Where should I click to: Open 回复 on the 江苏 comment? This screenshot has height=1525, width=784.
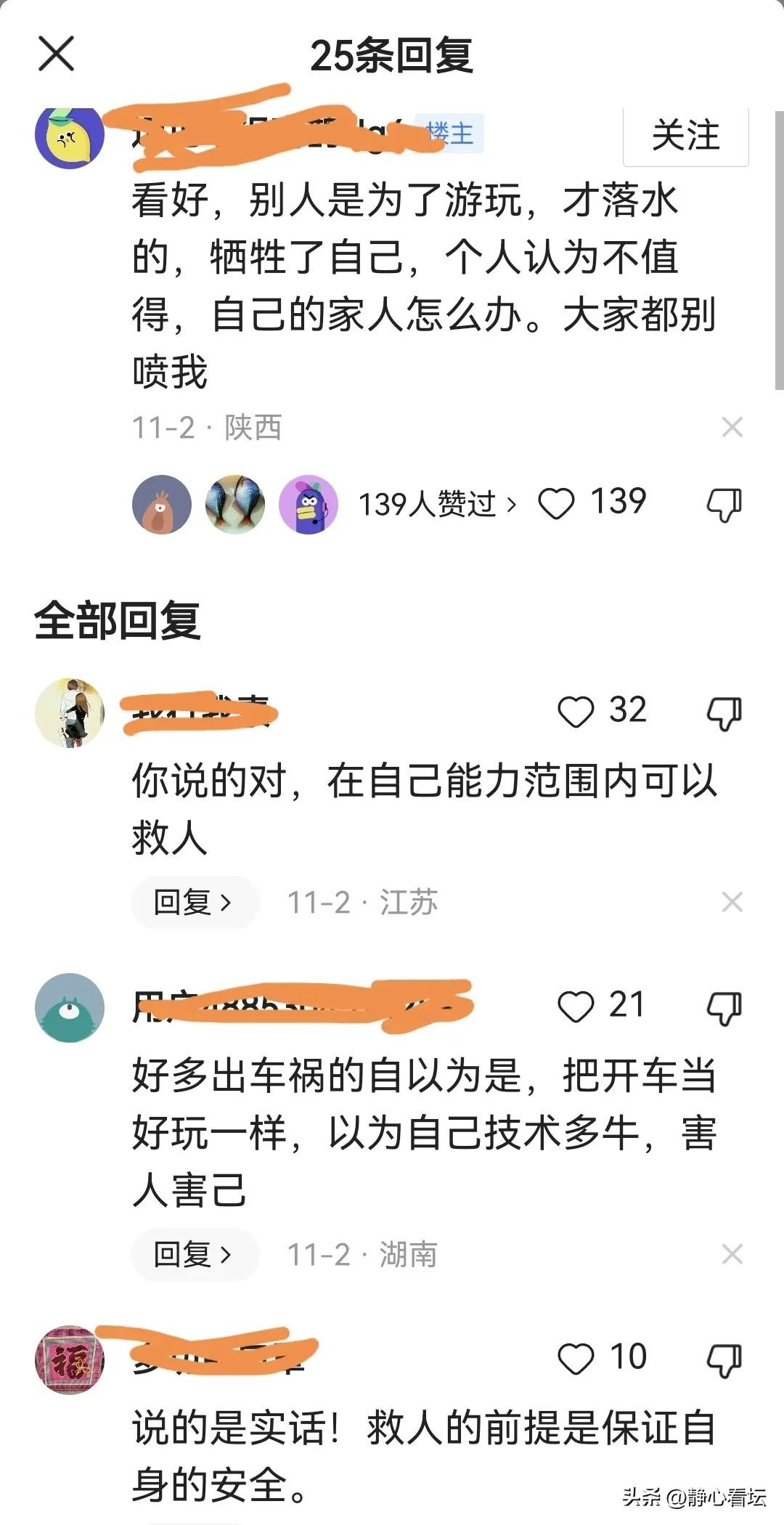195,902
